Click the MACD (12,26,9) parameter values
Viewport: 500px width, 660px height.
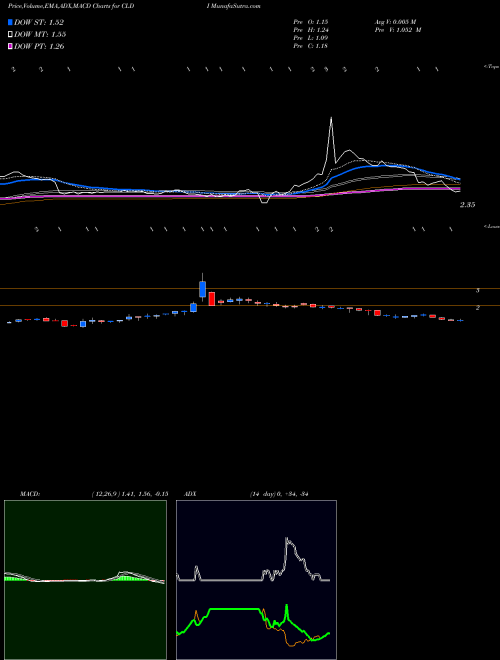point(130,494)
